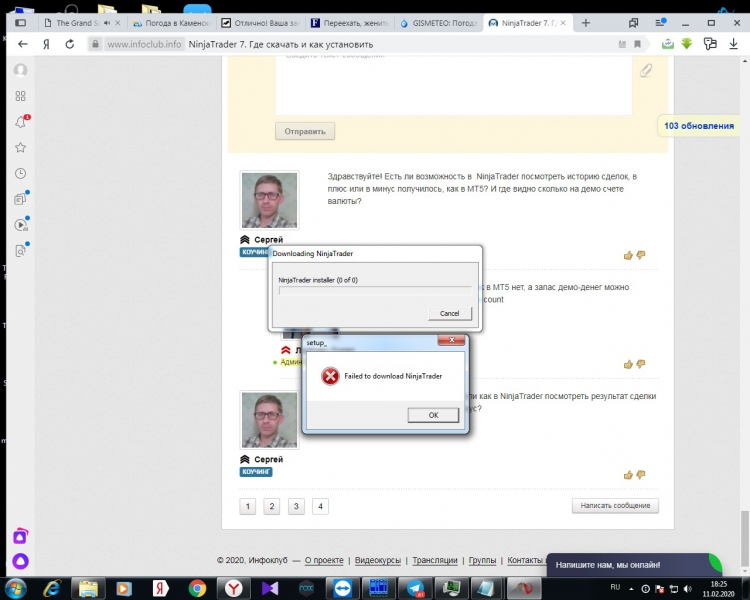The width and height of the screenshot is (750, 600).
Task: Click Написать сообщение button
Action: (615, 505)
